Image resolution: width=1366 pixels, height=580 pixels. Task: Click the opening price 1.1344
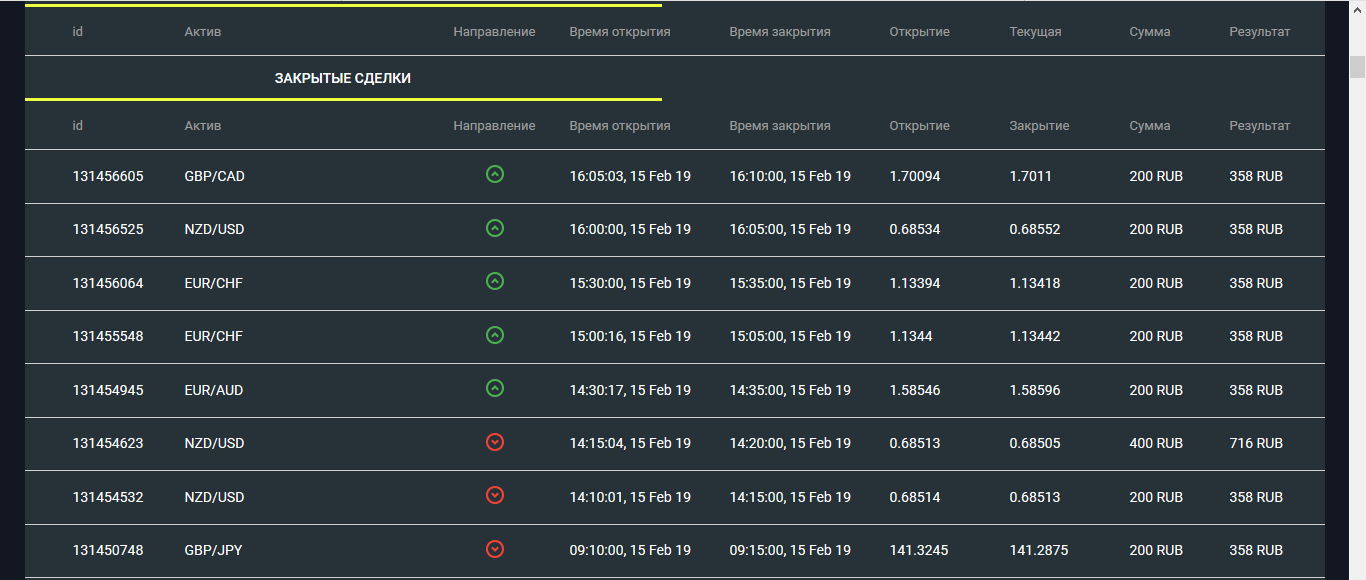point(911,336)
